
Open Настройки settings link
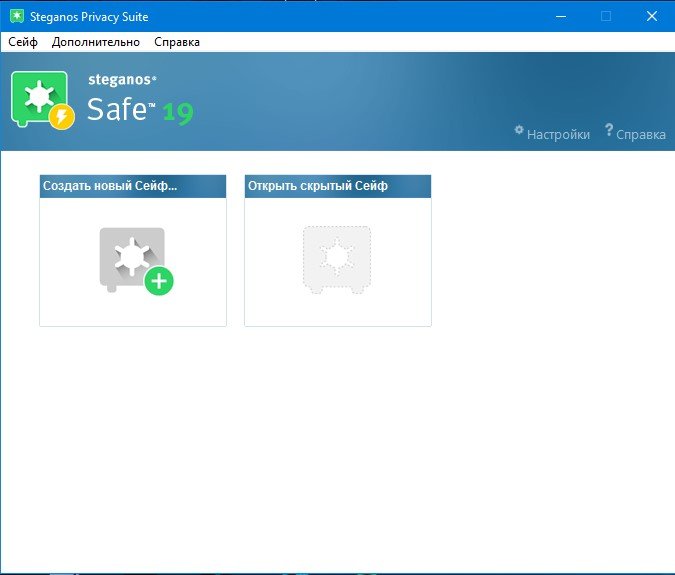click(558, 135)
